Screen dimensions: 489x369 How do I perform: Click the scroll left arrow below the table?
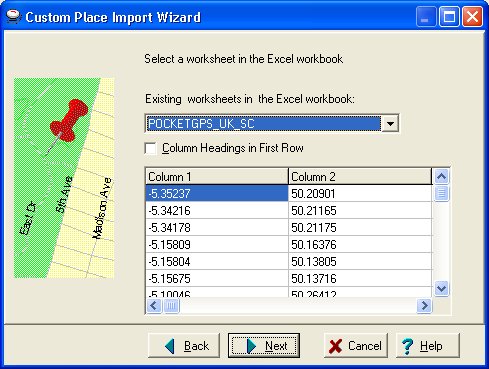coord(154,306)
